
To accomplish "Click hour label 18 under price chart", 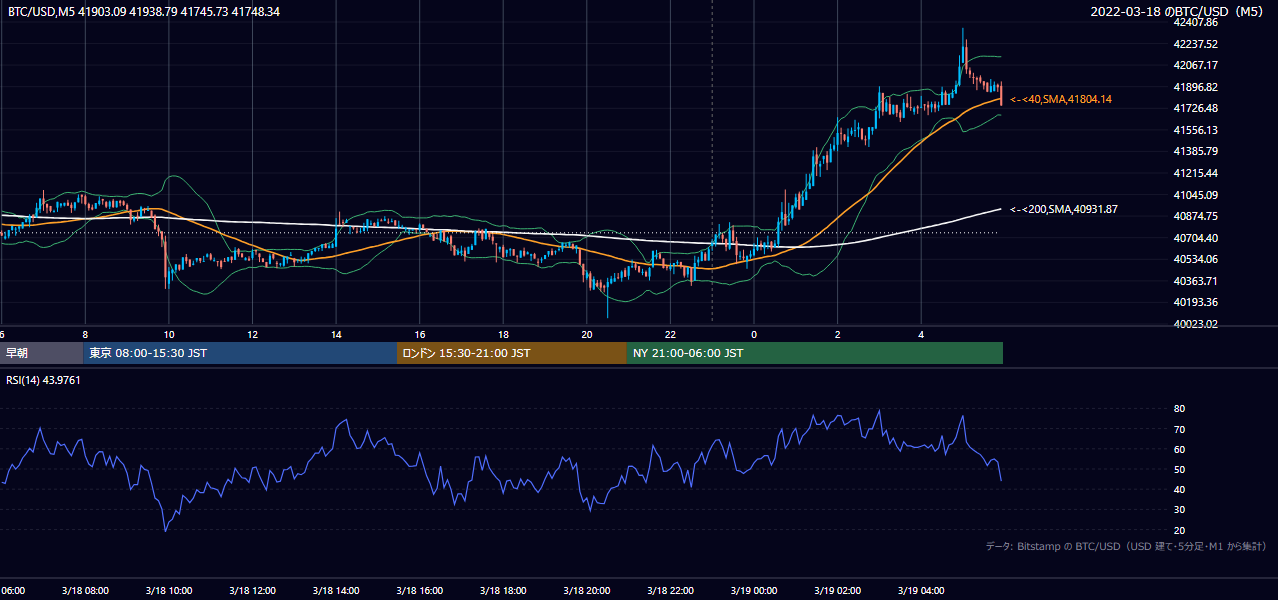I will [x=503, y=335].
